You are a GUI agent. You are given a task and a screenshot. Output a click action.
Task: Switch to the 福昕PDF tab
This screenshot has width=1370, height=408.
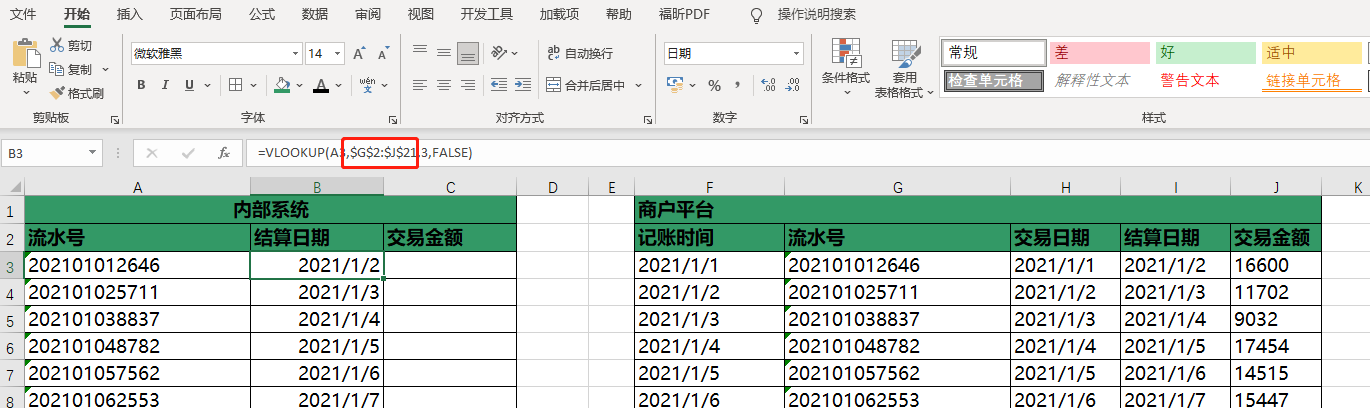point(684,14)
